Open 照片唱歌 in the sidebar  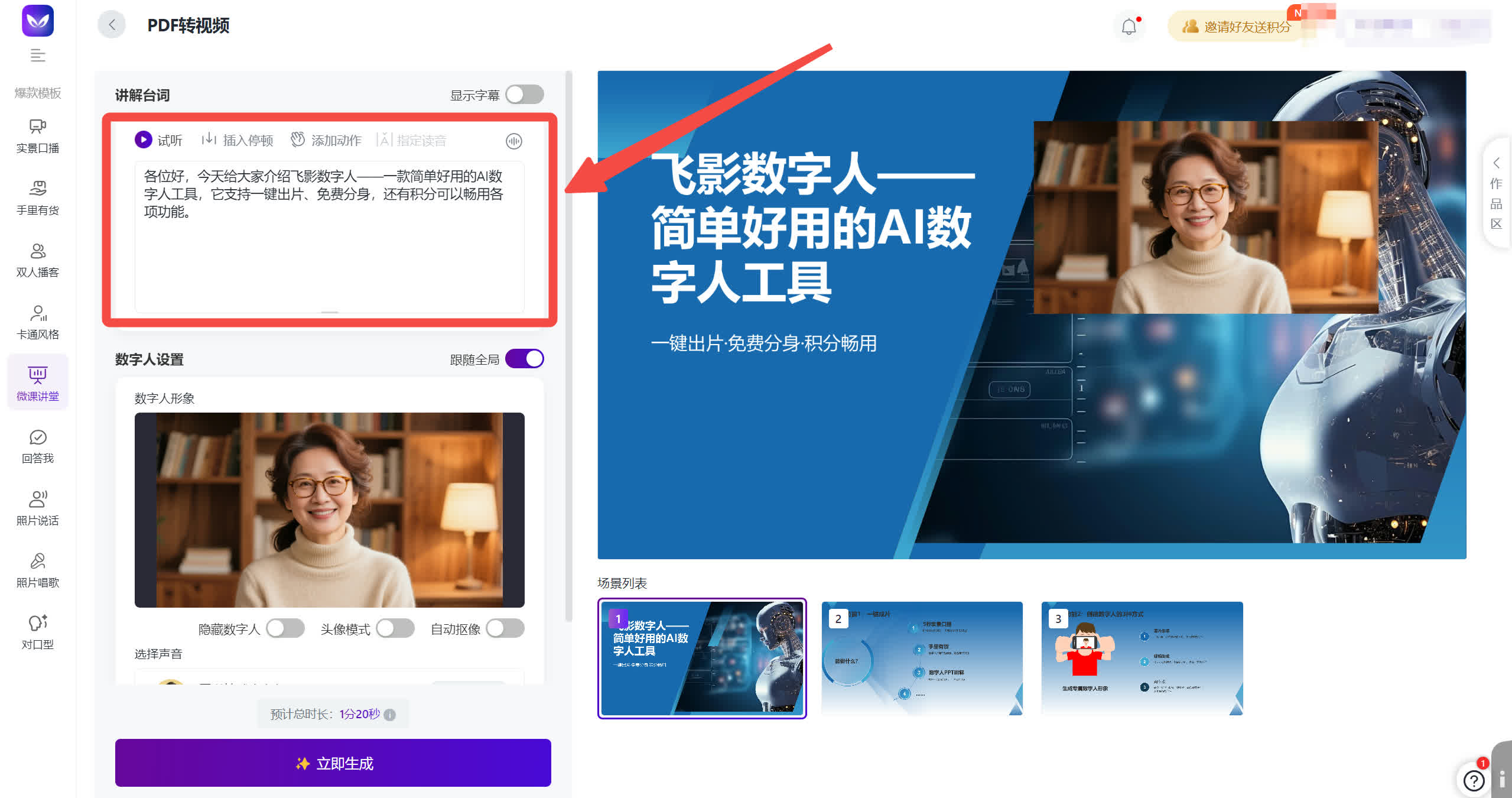point(38,571)
